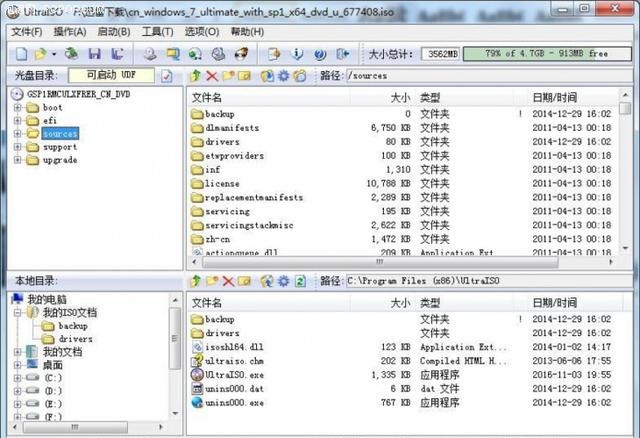Click rename icon in local directory toolbar
The image size is (640, 438).
244,281
